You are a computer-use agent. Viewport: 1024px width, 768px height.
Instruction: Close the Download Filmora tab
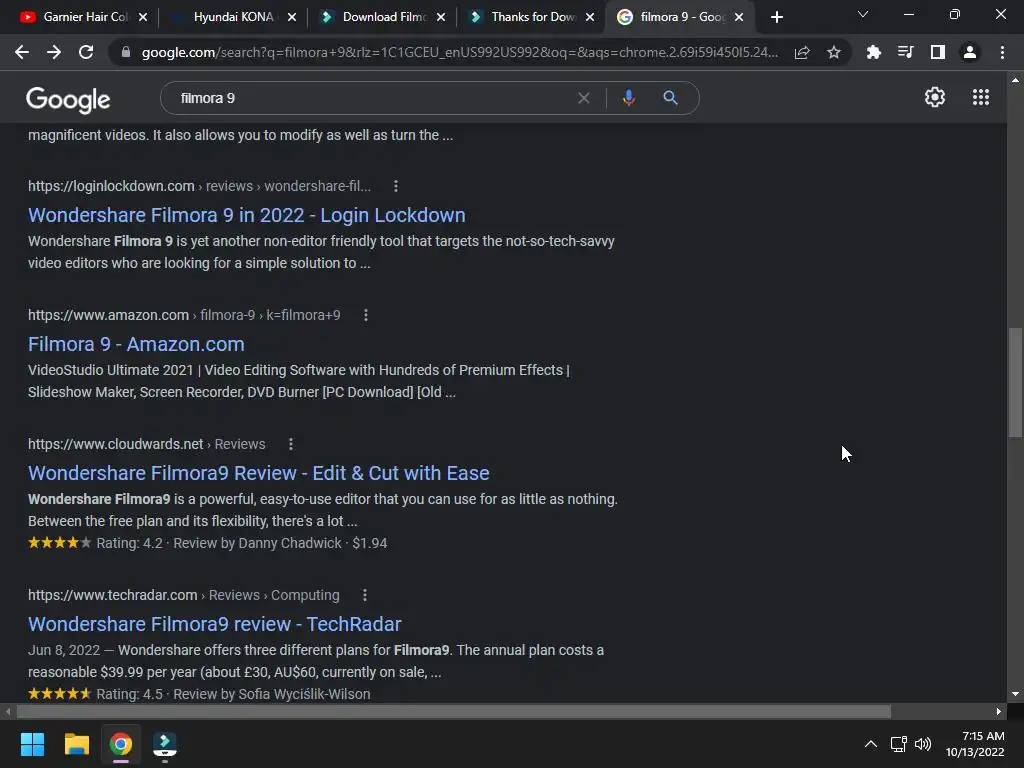(x=441, y=17)
